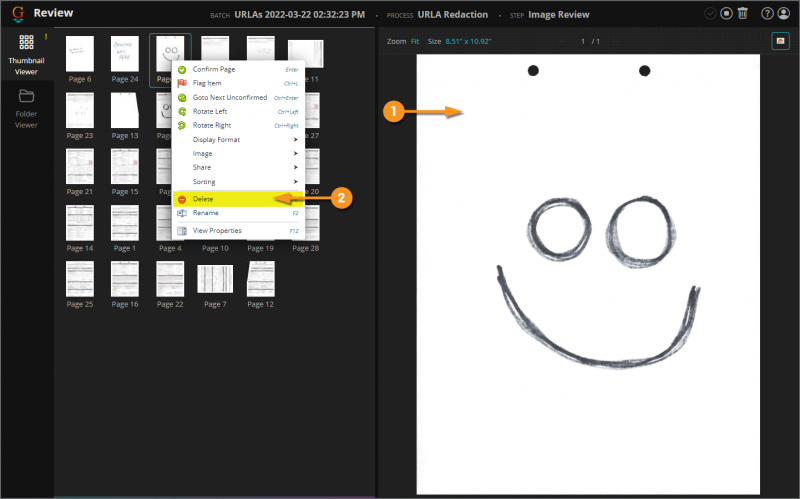Select the Page 21 thumbnail
The image size is (800, 499).
tap(80, 166)
